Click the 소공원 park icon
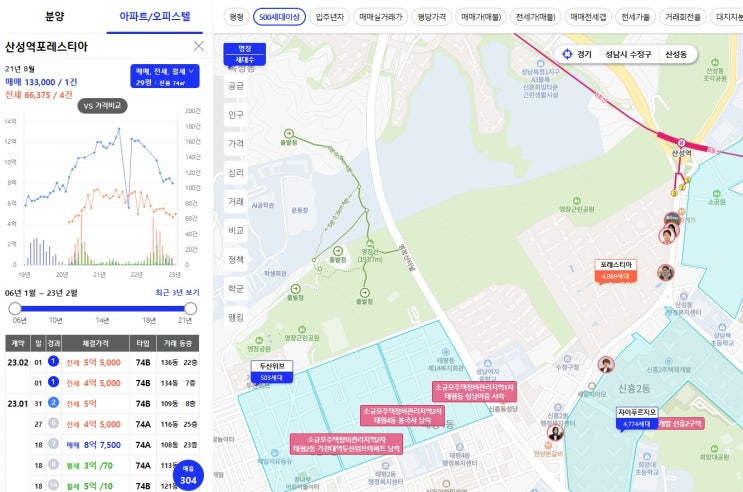 [x=716, y=194]
